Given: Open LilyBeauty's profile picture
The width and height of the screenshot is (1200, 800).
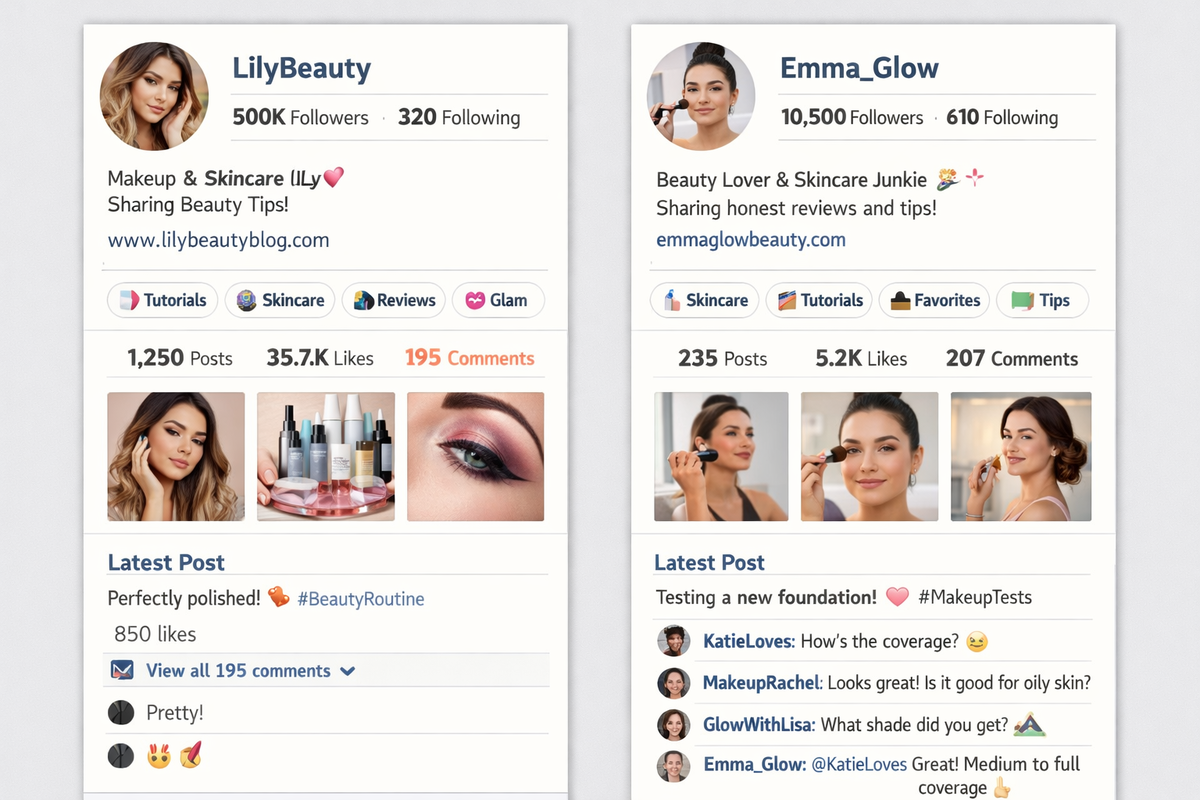Looking at the screenshot, I should (155, 96).
